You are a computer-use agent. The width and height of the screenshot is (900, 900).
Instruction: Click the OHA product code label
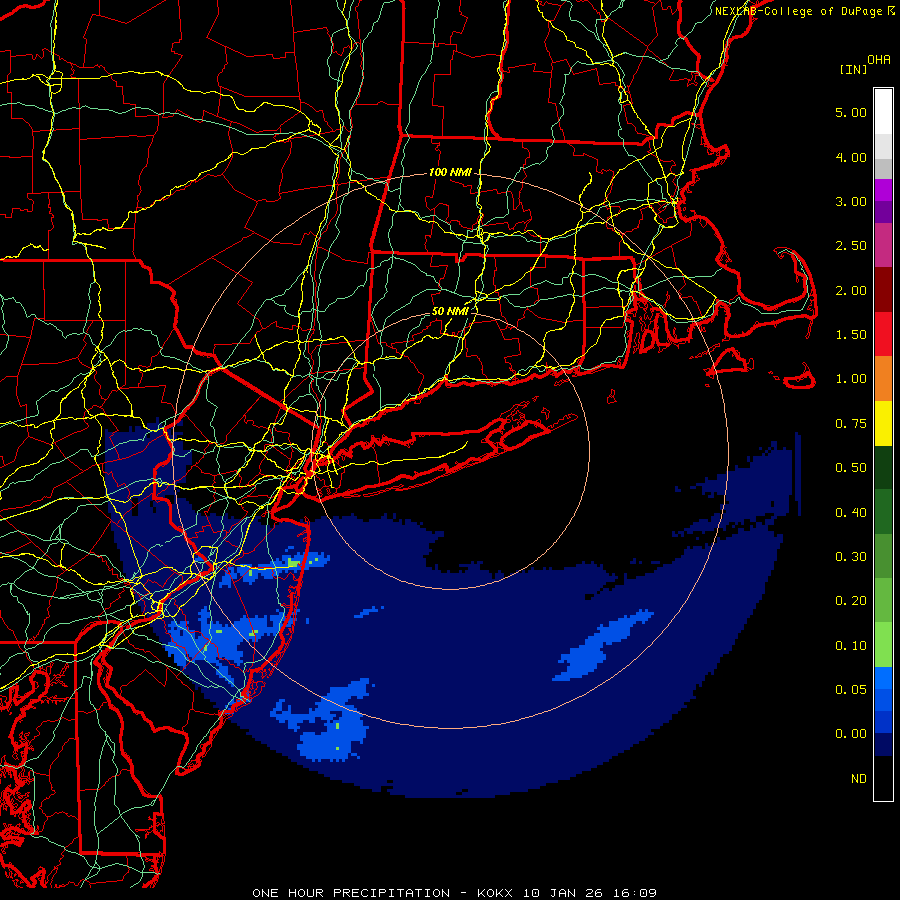pyautogui.click(x=879, y=59)
